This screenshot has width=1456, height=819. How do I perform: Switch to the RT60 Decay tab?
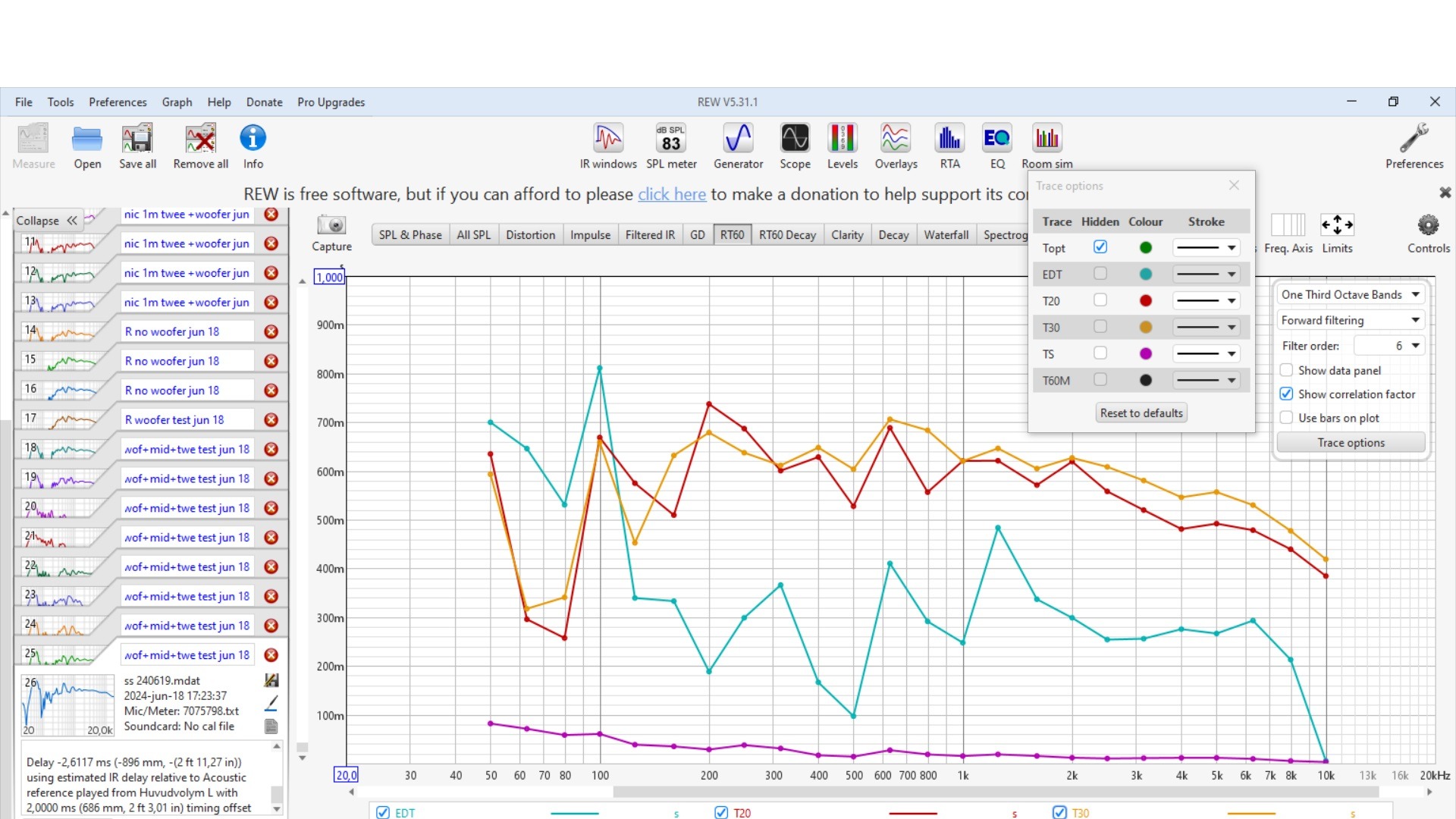coord(787,235)
